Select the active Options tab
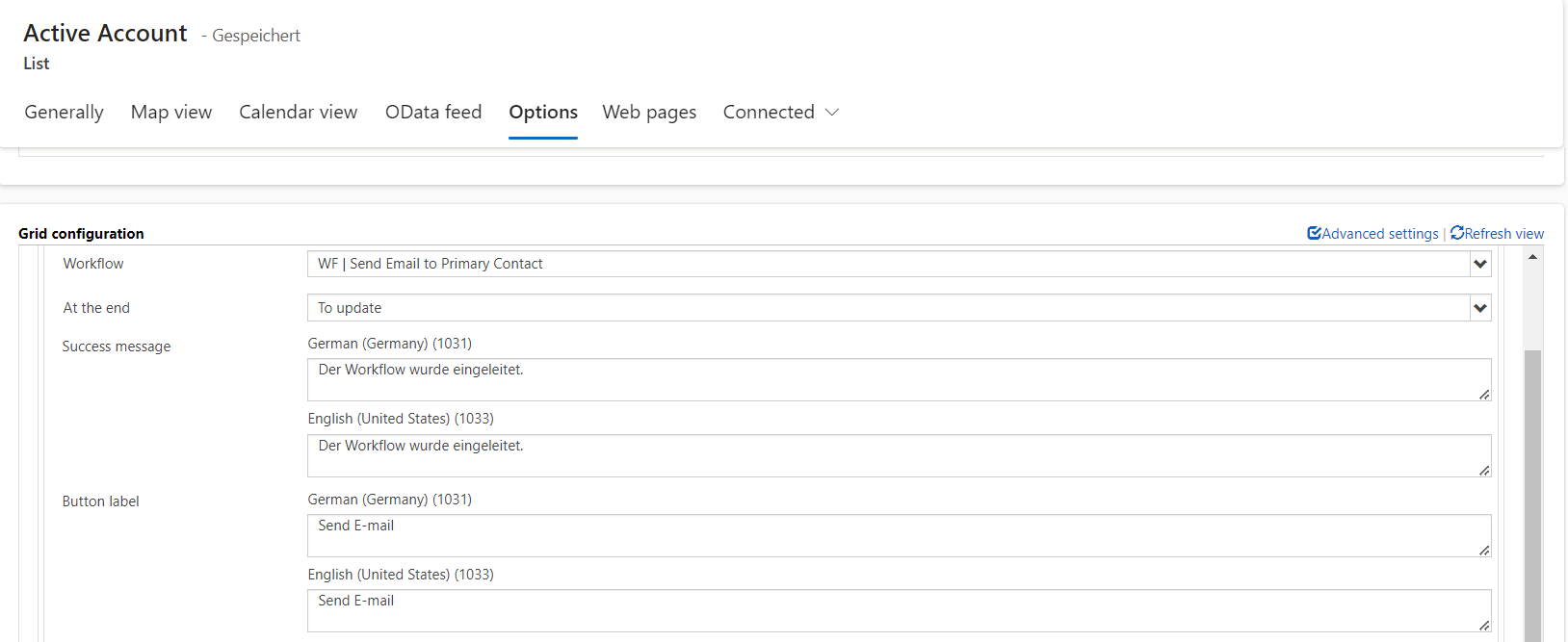This screenshot has width=1568, height=642. click(x=543, y=113)
